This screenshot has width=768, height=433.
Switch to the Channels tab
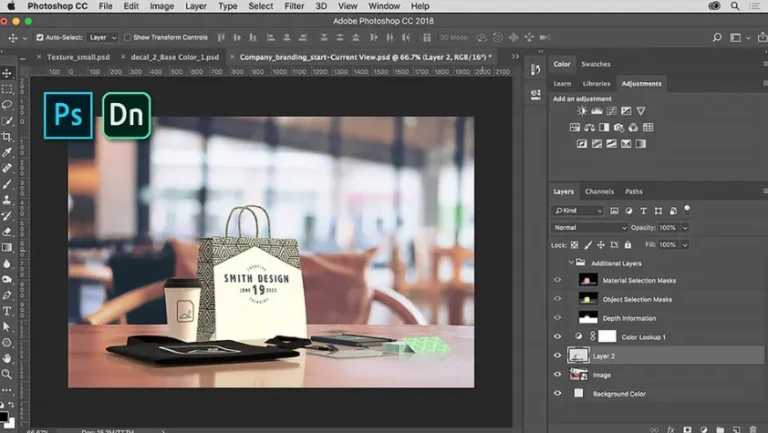coord(599,192)
